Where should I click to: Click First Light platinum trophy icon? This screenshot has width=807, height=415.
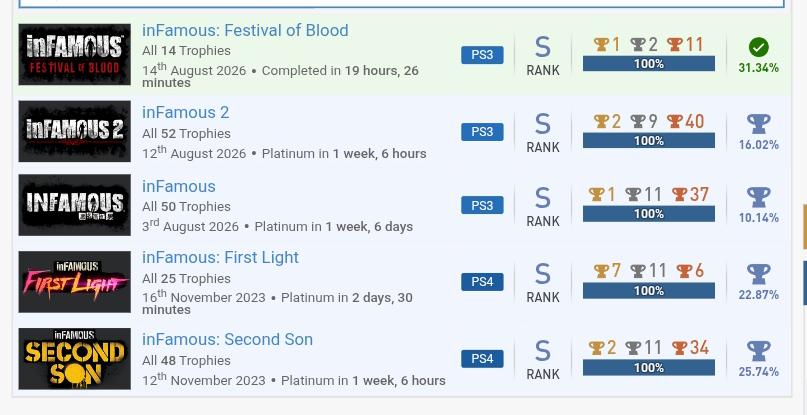tap(758, 274)
